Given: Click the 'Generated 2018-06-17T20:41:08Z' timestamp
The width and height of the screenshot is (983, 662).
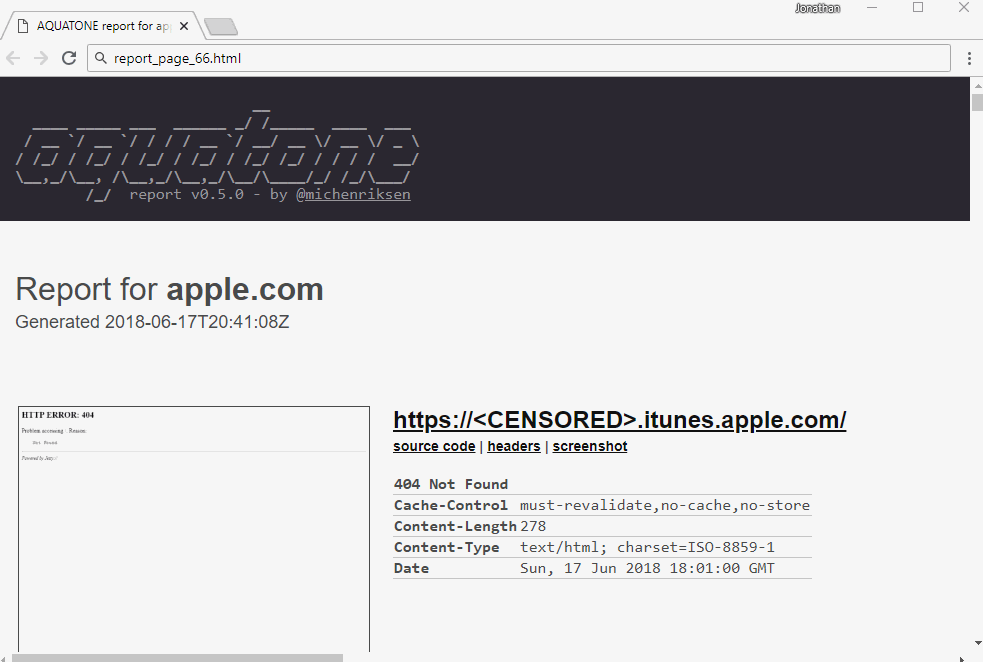Looking at the screenshot, I should pyautogui.click(x=152, y=322).
